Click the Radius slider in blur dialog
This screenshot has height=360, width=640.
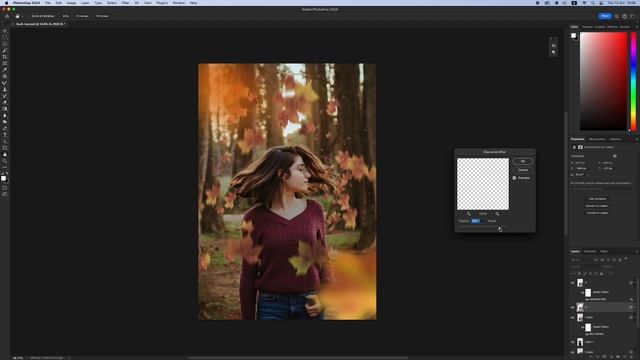coord(482,227)
